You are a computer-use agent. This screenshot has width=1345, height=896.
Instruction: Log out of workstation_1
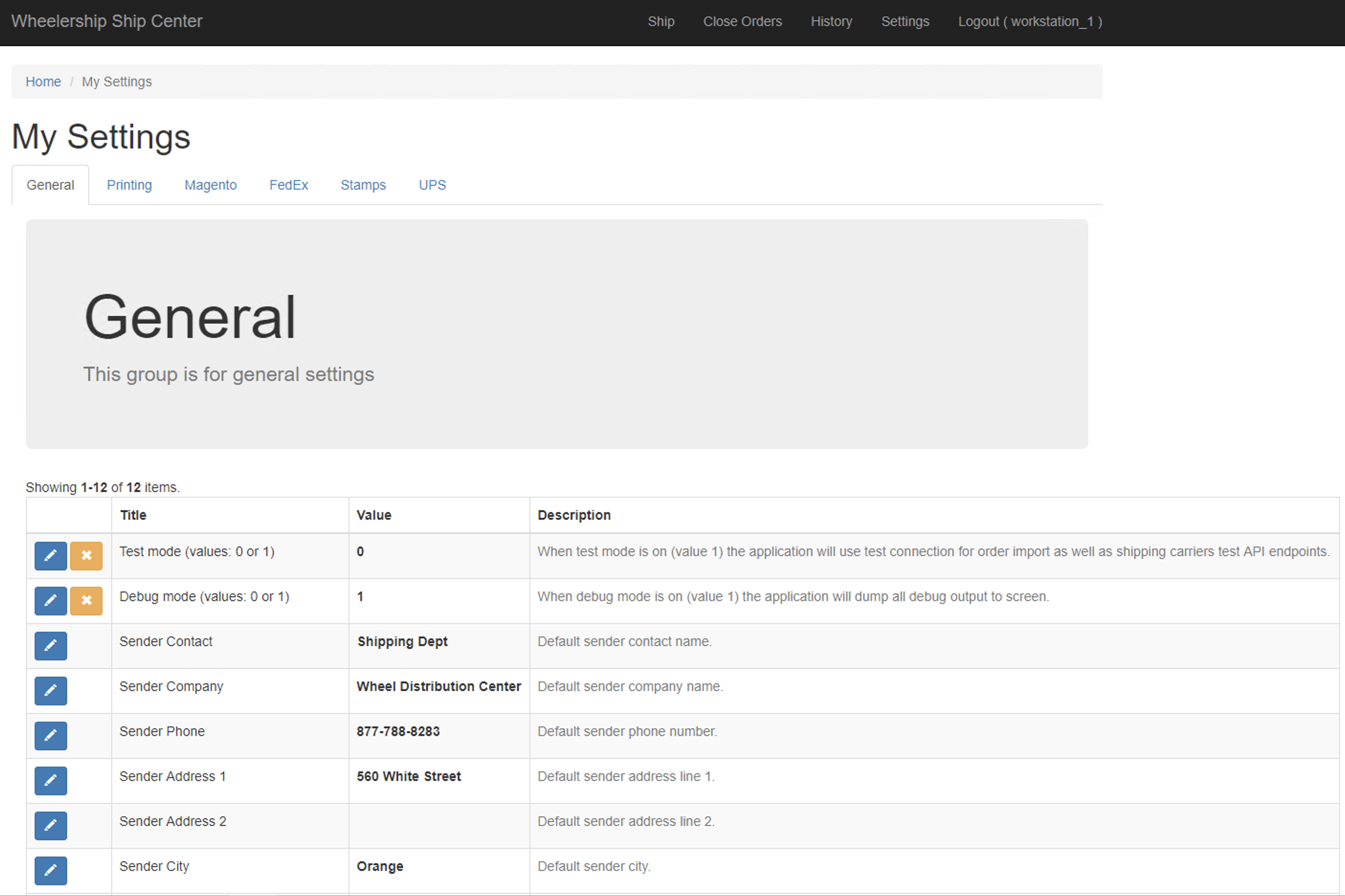pyautogui.click(x=1030, y=22)
